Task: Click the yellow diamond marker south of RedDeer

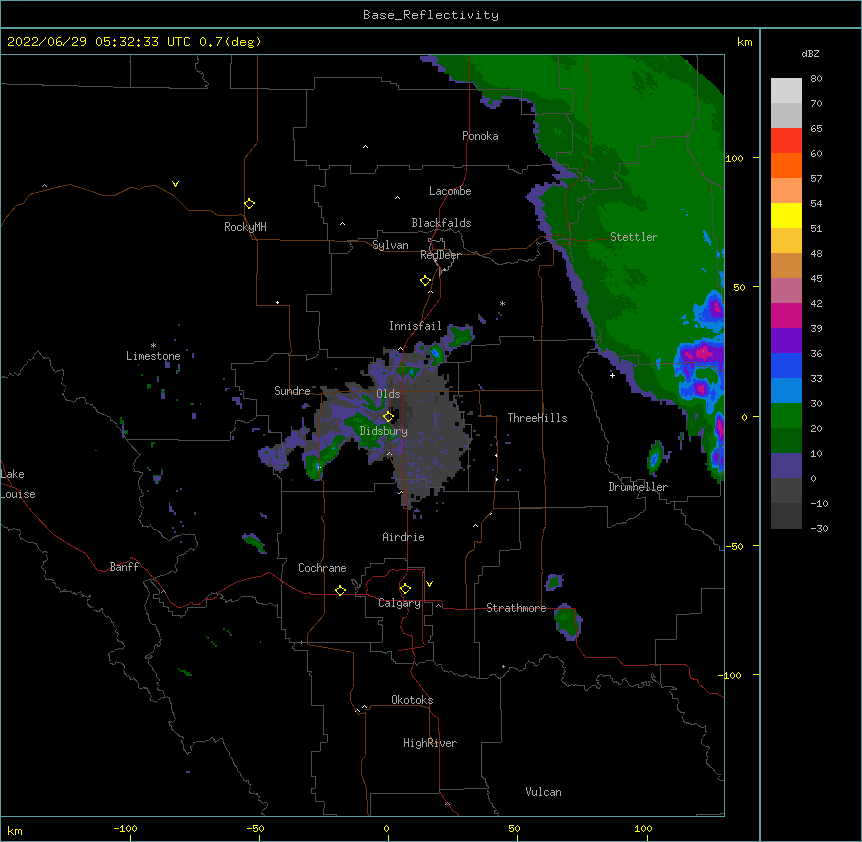Action: pos(426,280)
